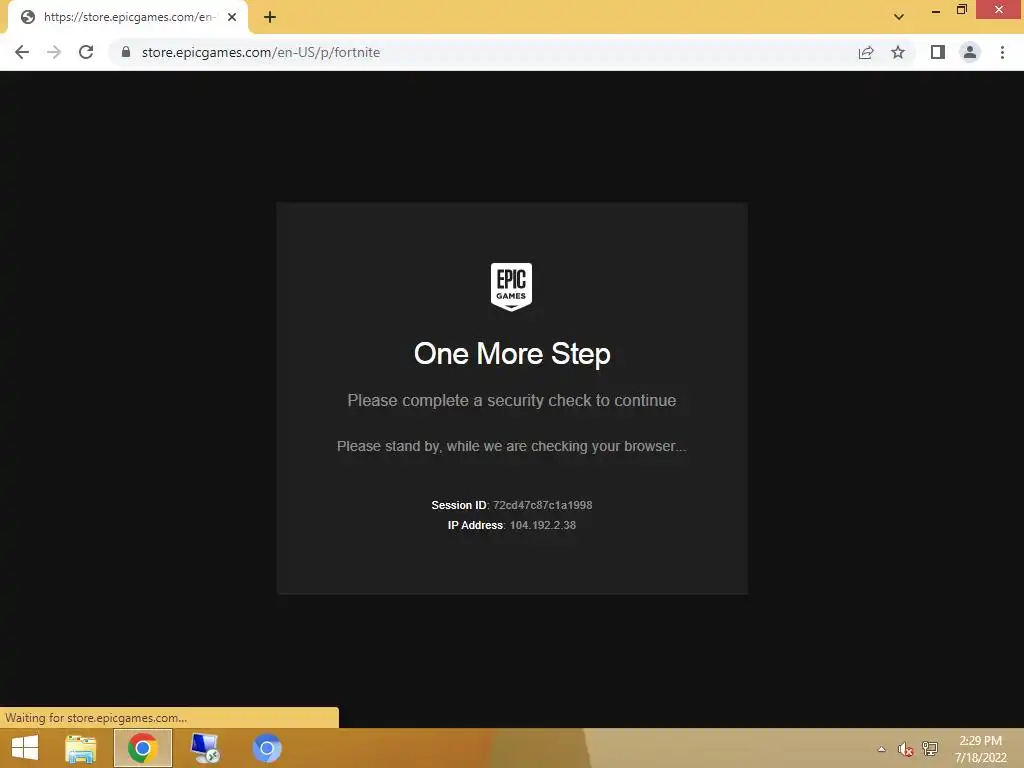Open the Chrome profile avatar menu
Viewport: 1024px width, 768px height.
970,52
